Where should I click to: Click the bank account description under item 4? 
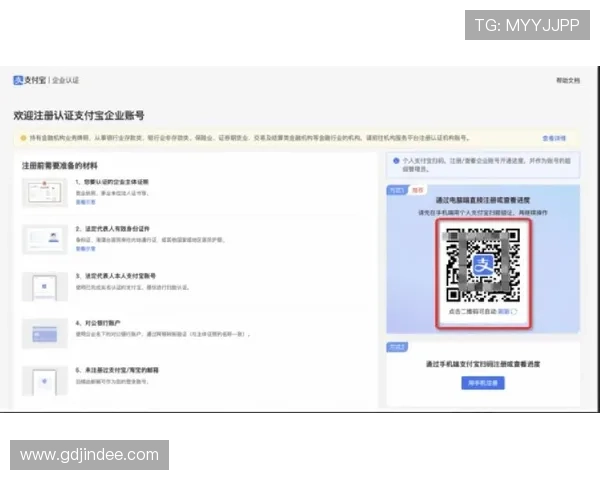point(163,334)
